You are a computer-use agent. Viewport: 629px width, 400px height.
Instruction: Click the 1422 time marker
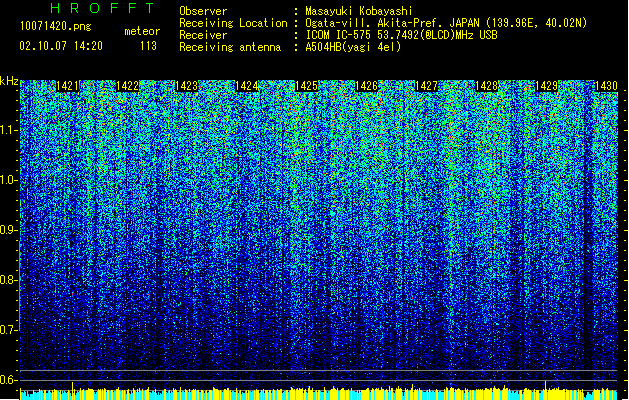(127, 86)
